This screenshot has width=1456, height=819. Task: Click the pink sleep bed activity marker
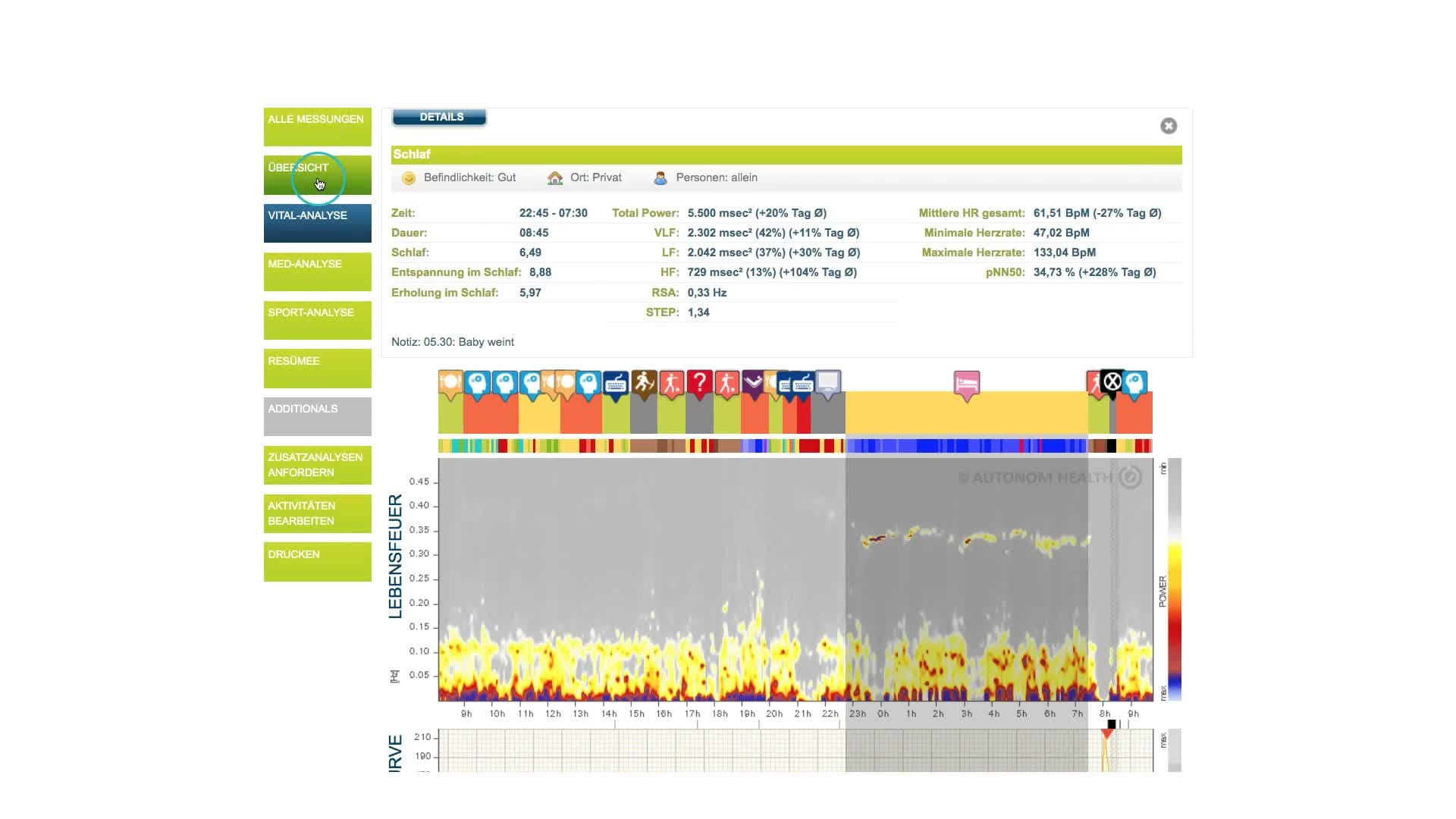coord(966,384)
